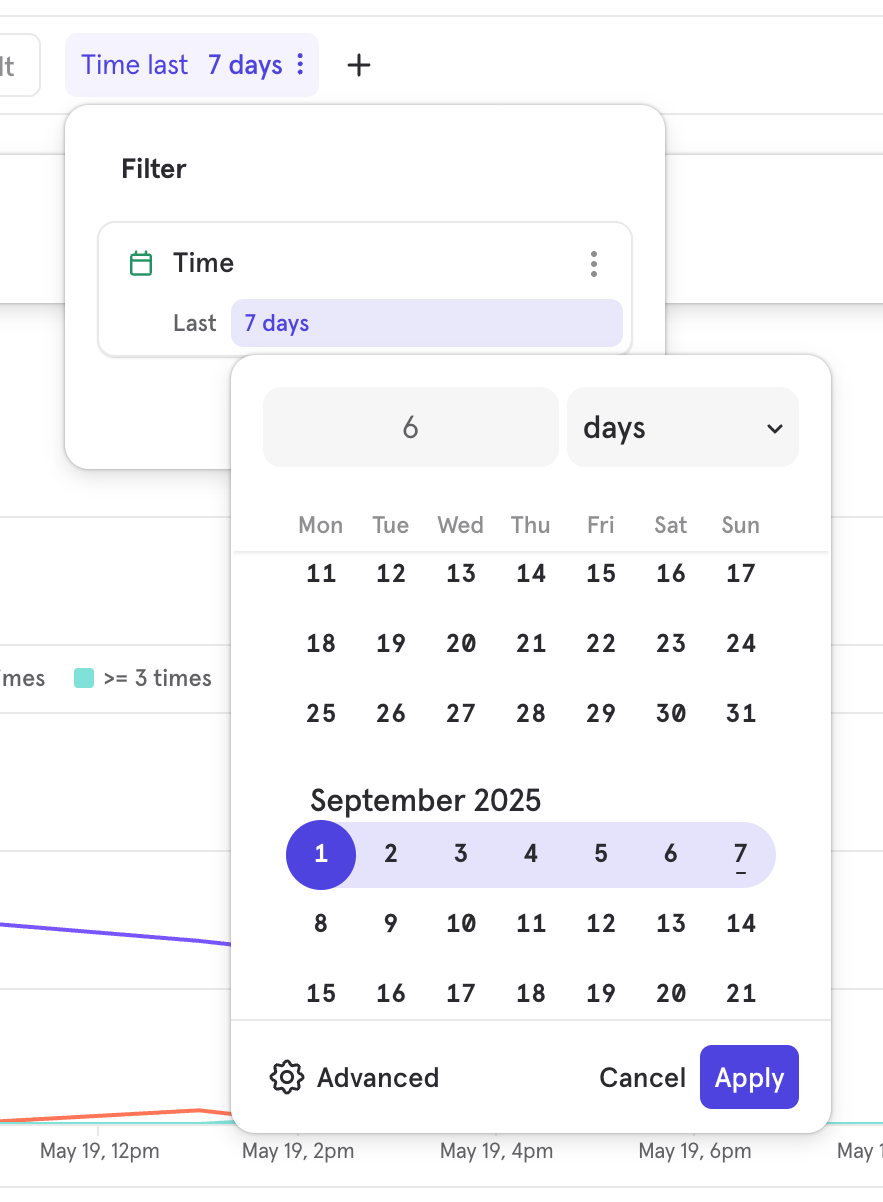883x1202 pixels.
Task: Select the 31st of the previous month
Action: (740, 714)
